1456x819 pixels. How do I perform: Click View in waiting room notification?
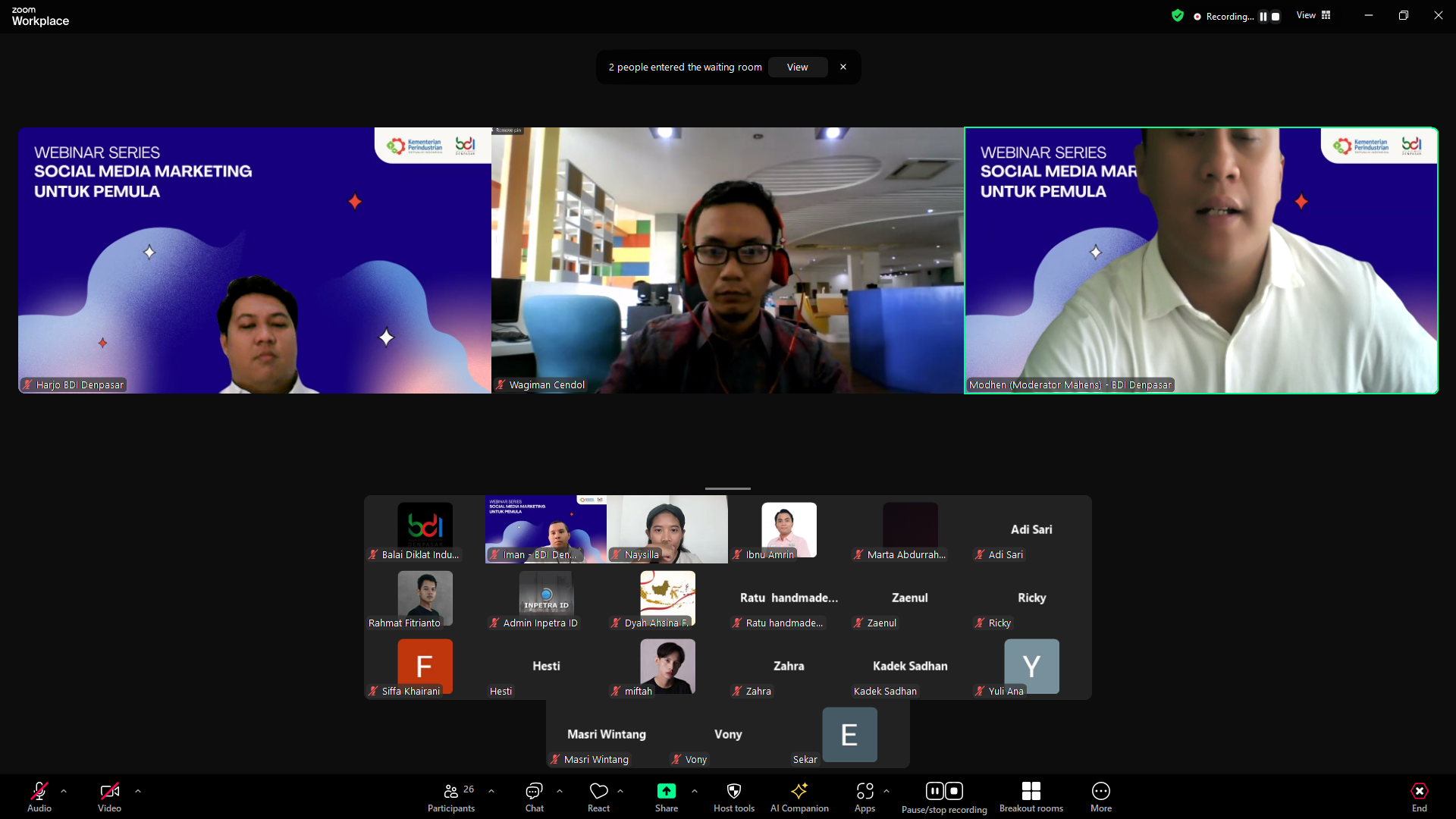[x=798, y=67]
